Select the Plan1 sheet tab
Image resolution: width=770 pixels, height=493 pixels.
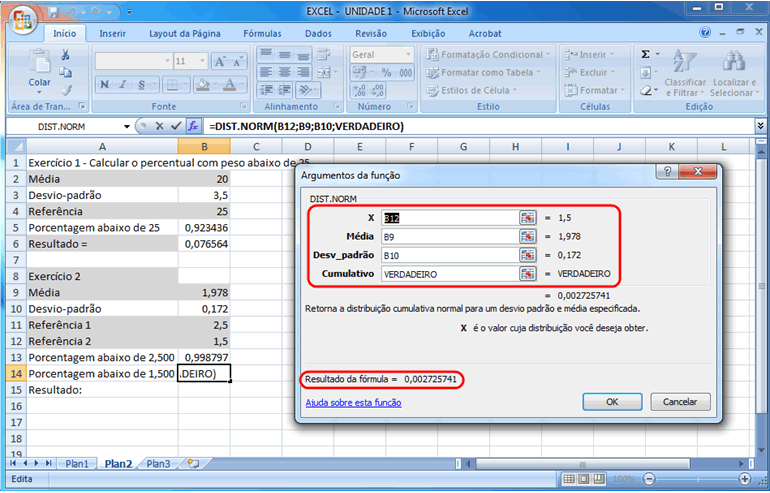tap(77, 464)
